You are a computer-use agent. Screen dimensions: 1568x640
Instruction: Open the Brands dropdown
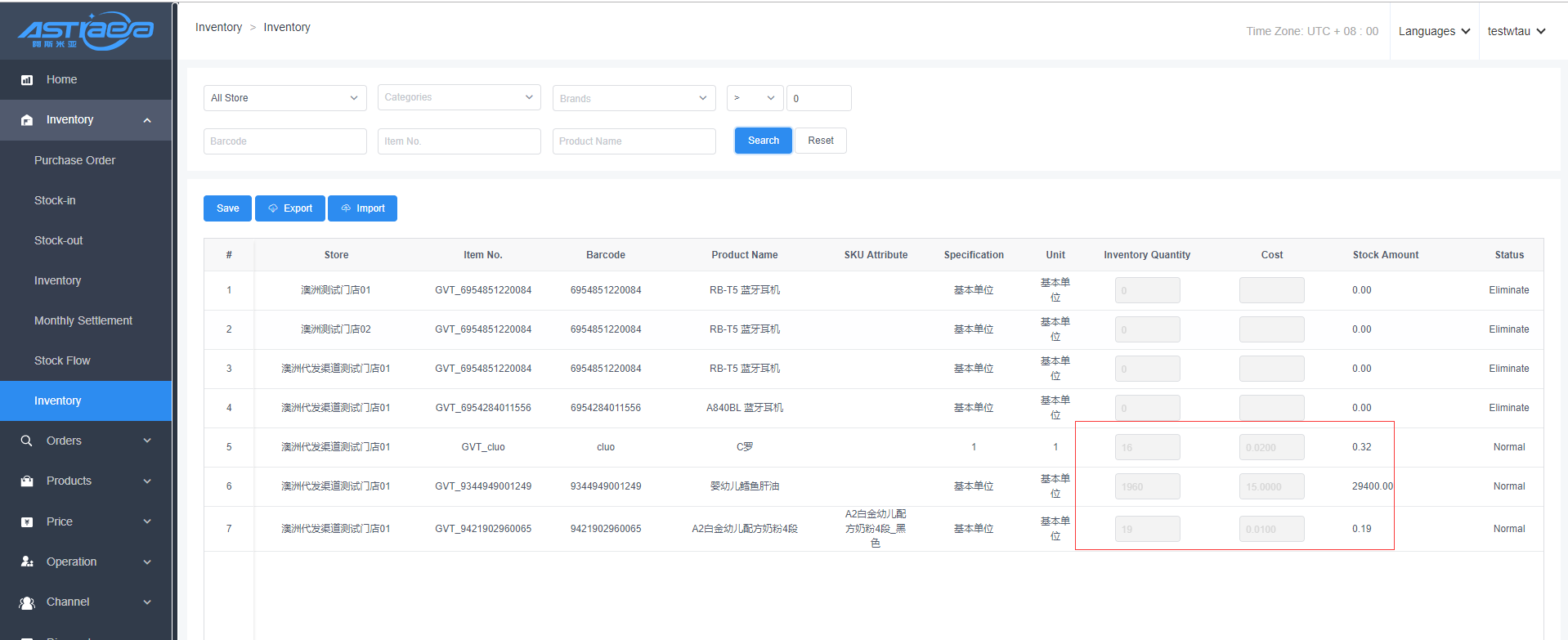pyautogui.click(x=634, y=98)
